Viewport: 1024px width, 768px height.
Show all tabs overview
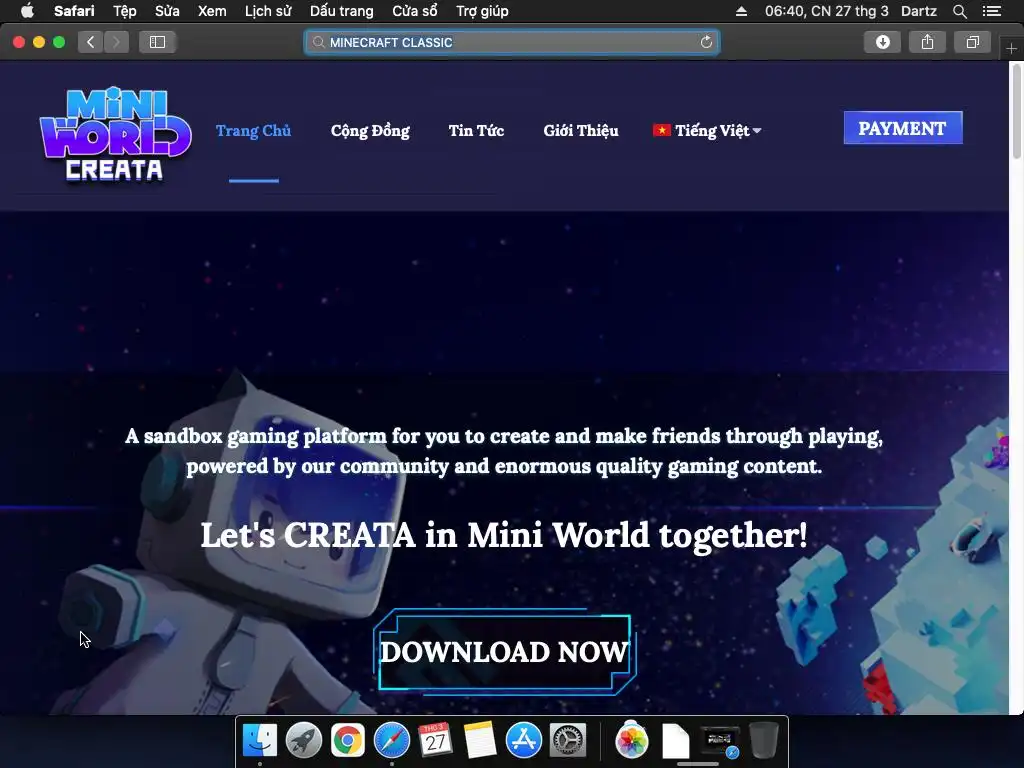pos(972,42)
